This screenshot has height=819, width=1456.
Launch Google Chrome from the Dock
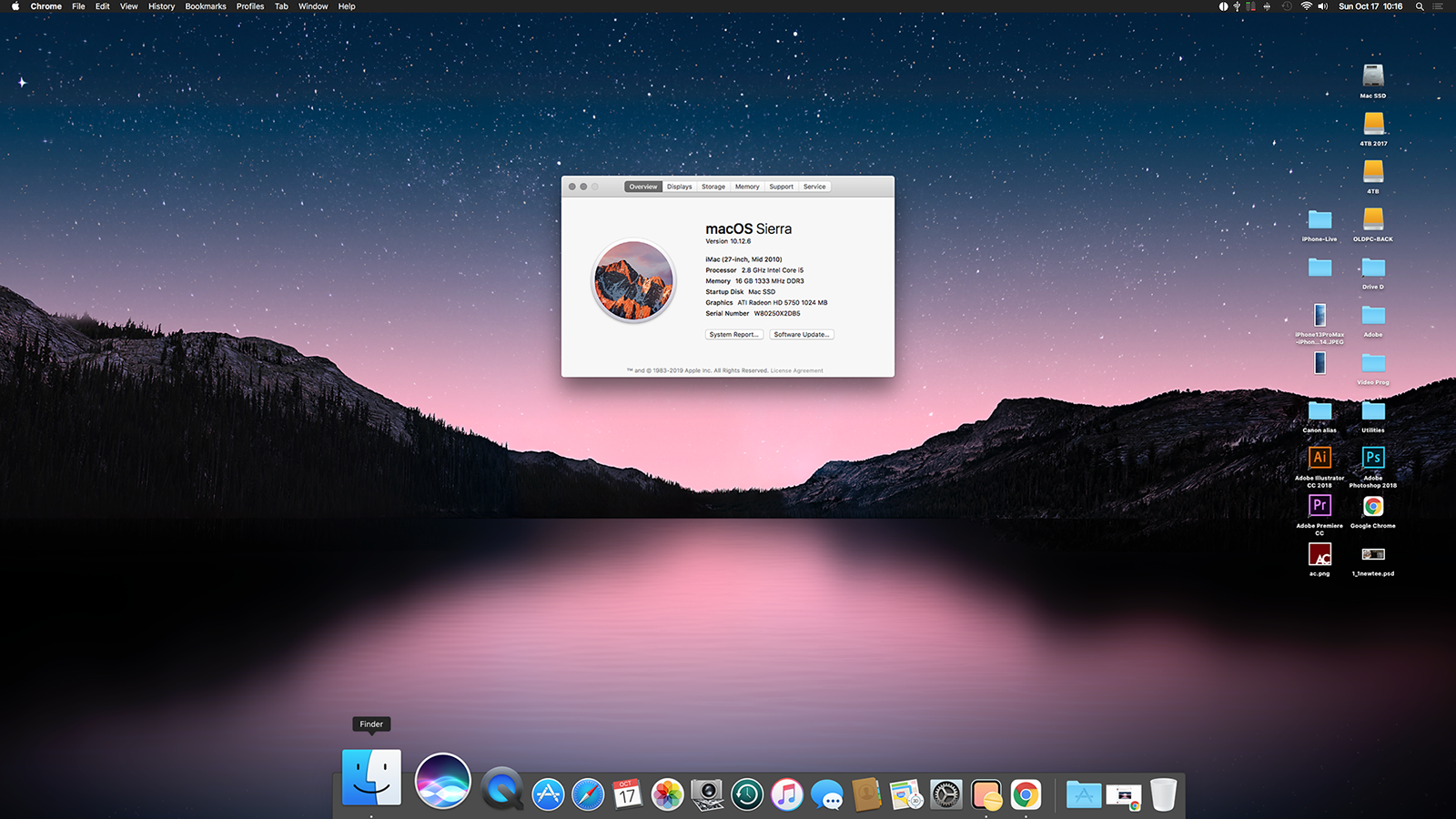[1026, 794]
